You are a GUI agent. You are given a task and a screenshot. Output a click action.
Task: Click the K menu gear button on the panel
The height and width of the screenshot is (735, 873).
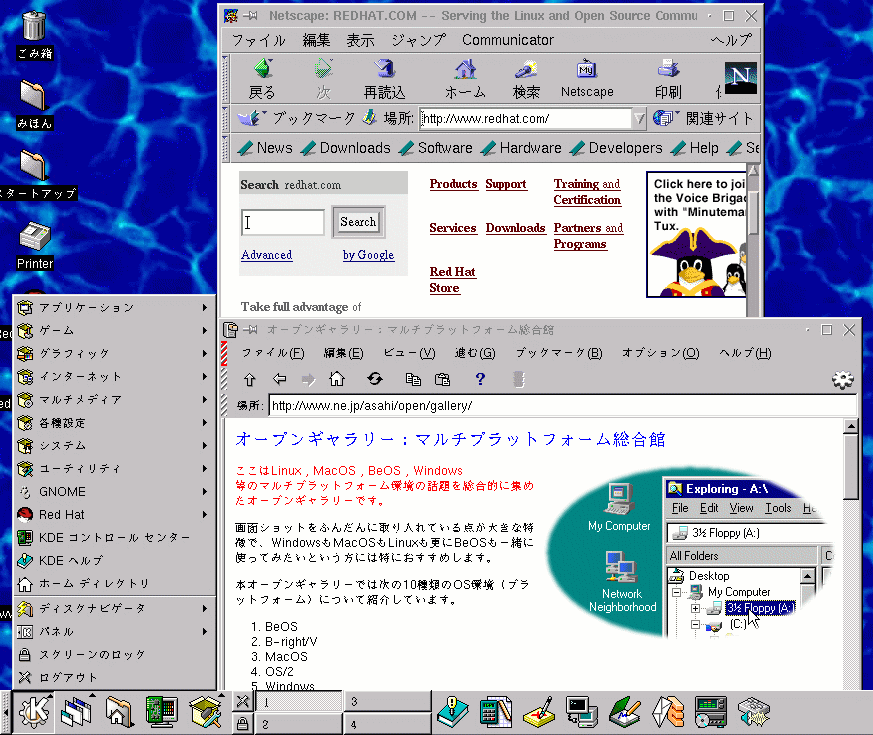coord(34,712)
